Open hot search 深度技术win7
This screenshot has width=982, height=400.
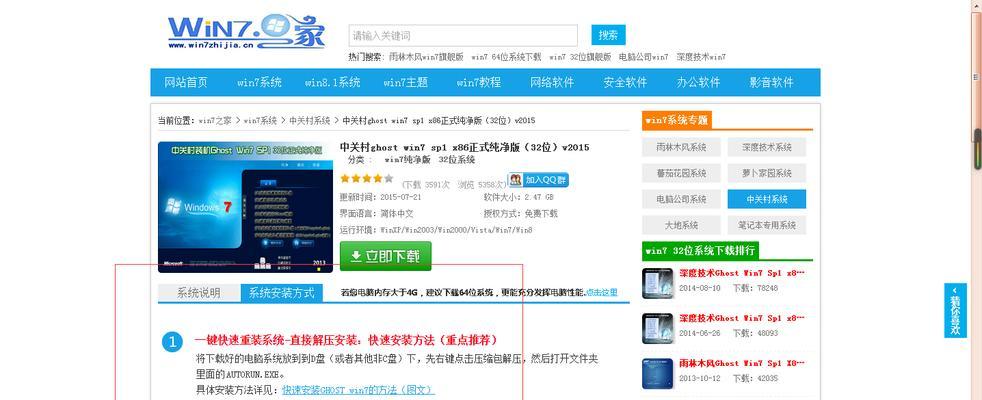click(701, 57)
